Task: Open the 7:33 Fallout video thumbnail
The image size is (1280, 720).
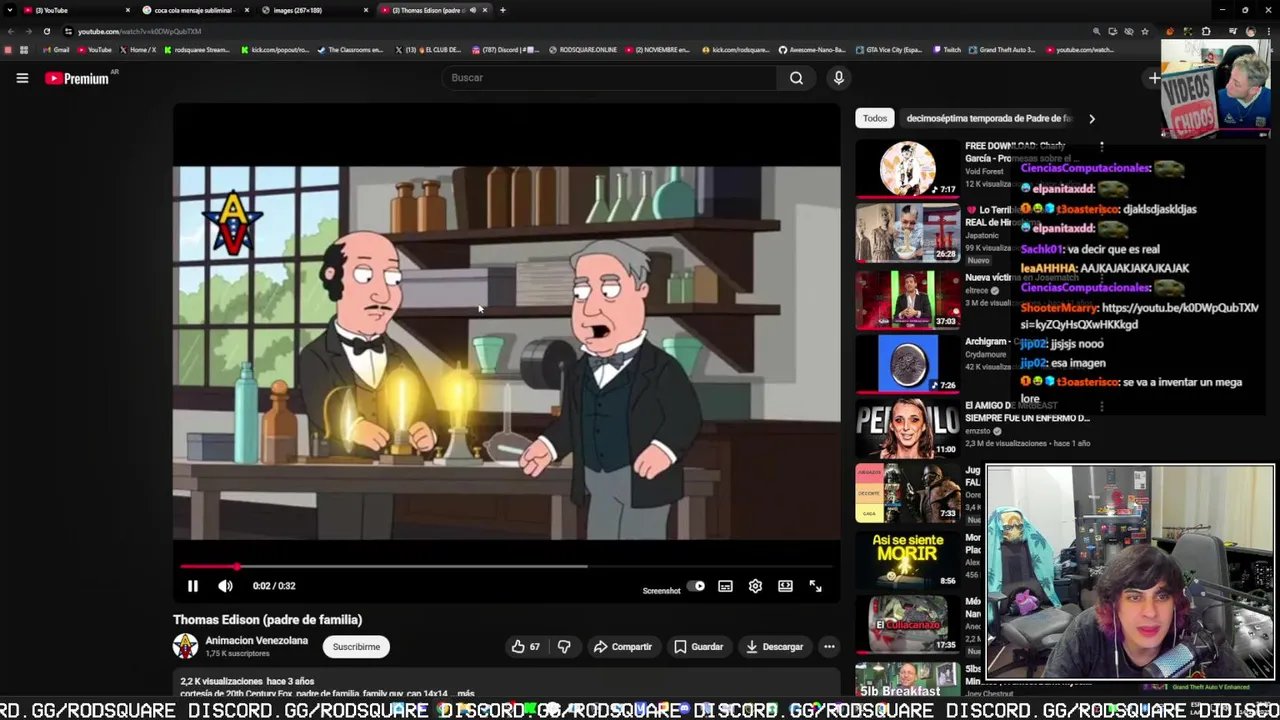Action: point(908,493)
